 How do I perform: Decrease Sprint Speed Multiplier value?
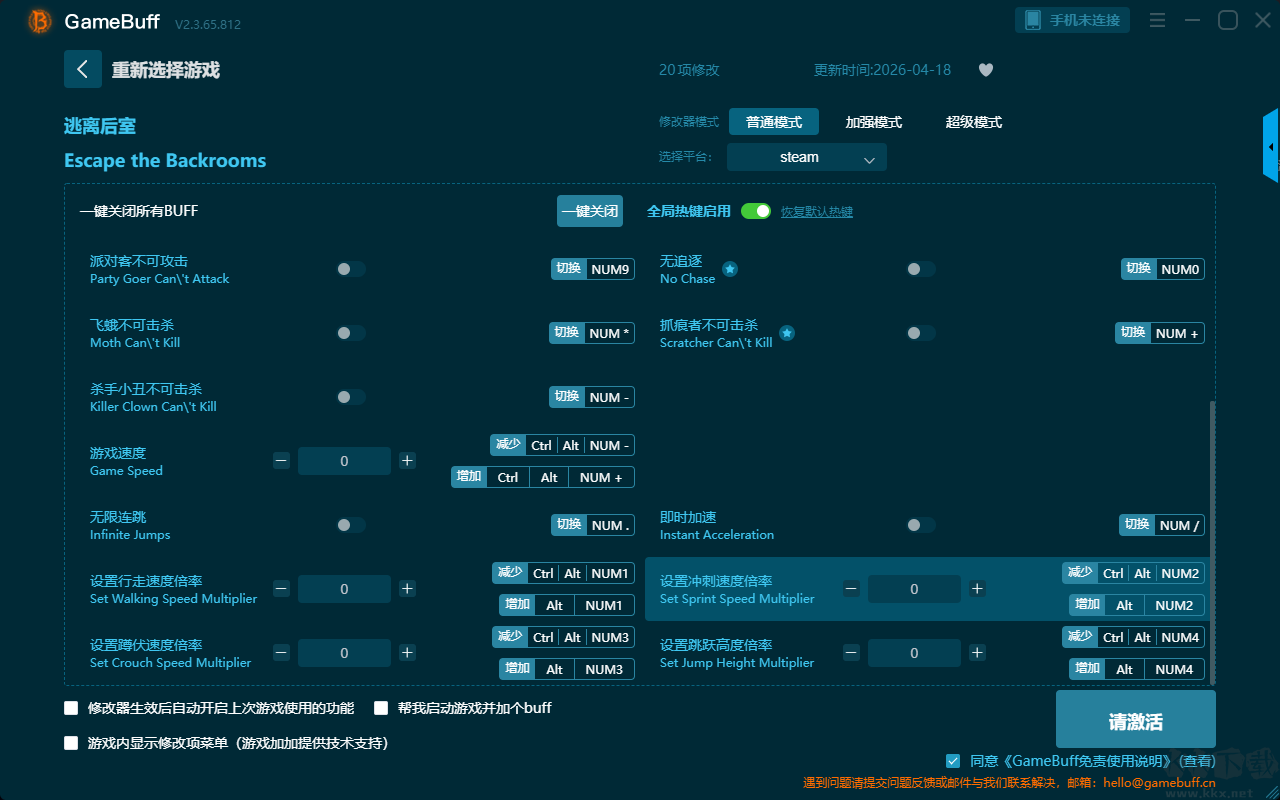click(851, 589)
